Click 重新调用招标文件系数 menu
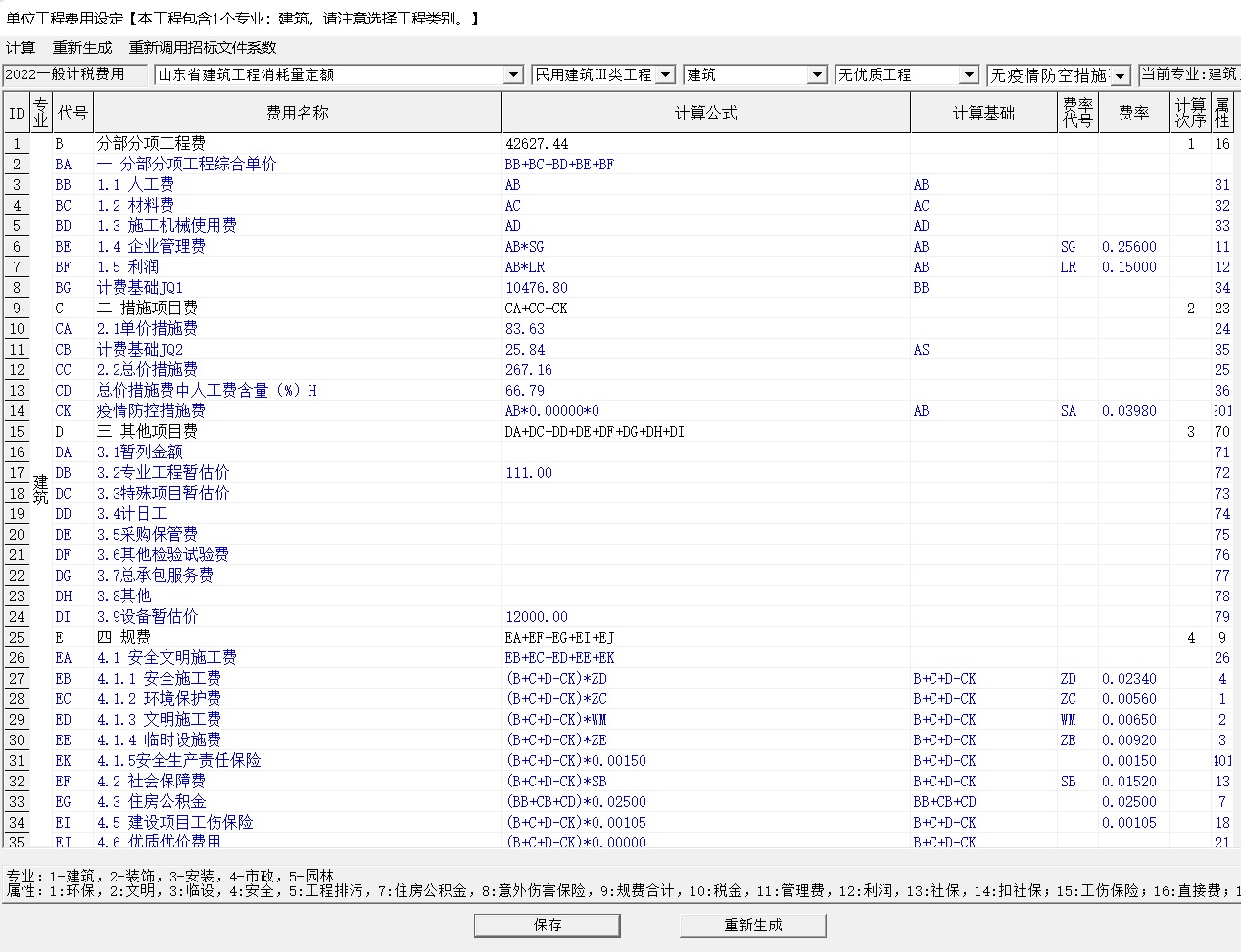Image resolution: width=1241 pixels, height=952 pixels. (203, 47)
